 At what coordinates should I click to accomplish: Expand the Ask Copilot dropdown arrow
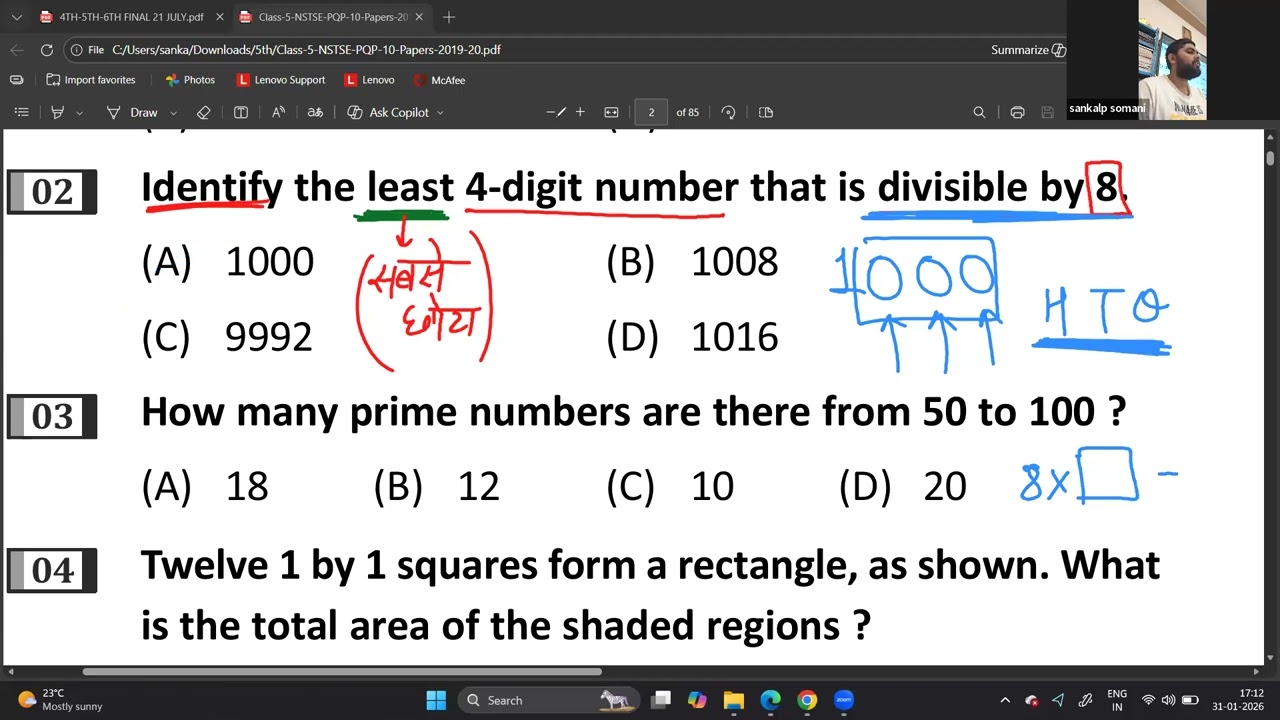(x=440, y=113)
